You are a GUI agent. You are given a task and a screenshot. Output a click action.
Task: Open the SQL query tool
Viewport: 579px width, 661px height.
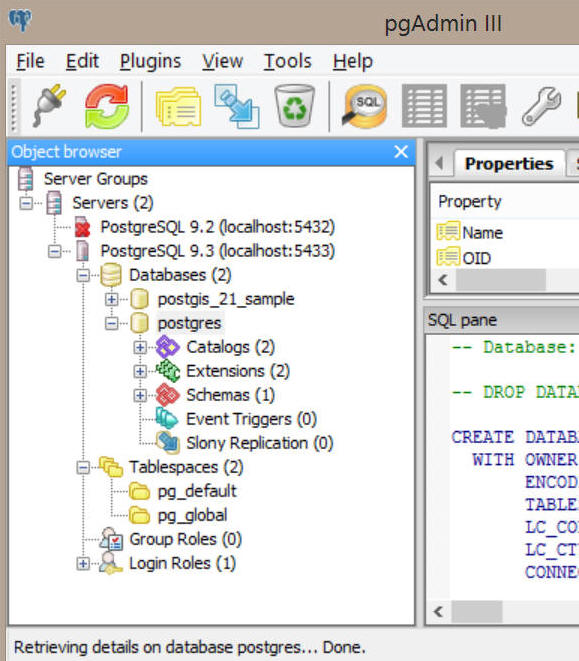(364, 106)
